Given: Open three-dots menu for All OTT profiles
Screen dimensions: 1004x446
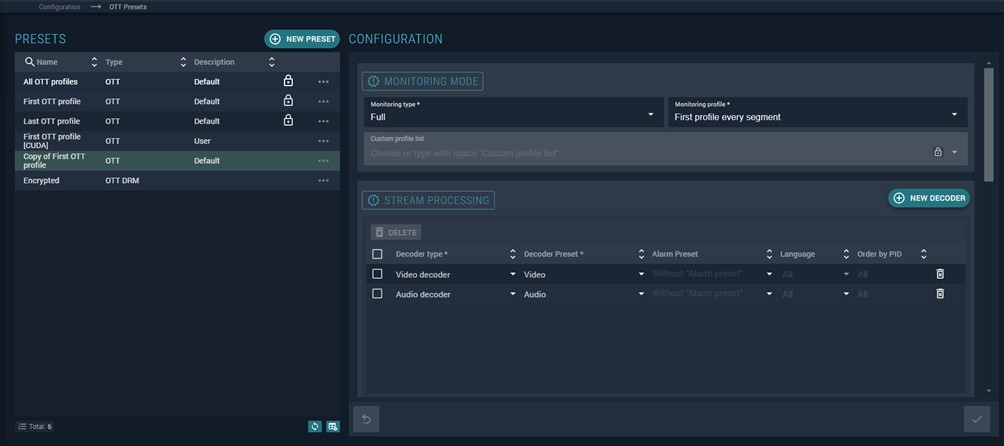Looking at the screenshot, I should (x=323, y=82).
